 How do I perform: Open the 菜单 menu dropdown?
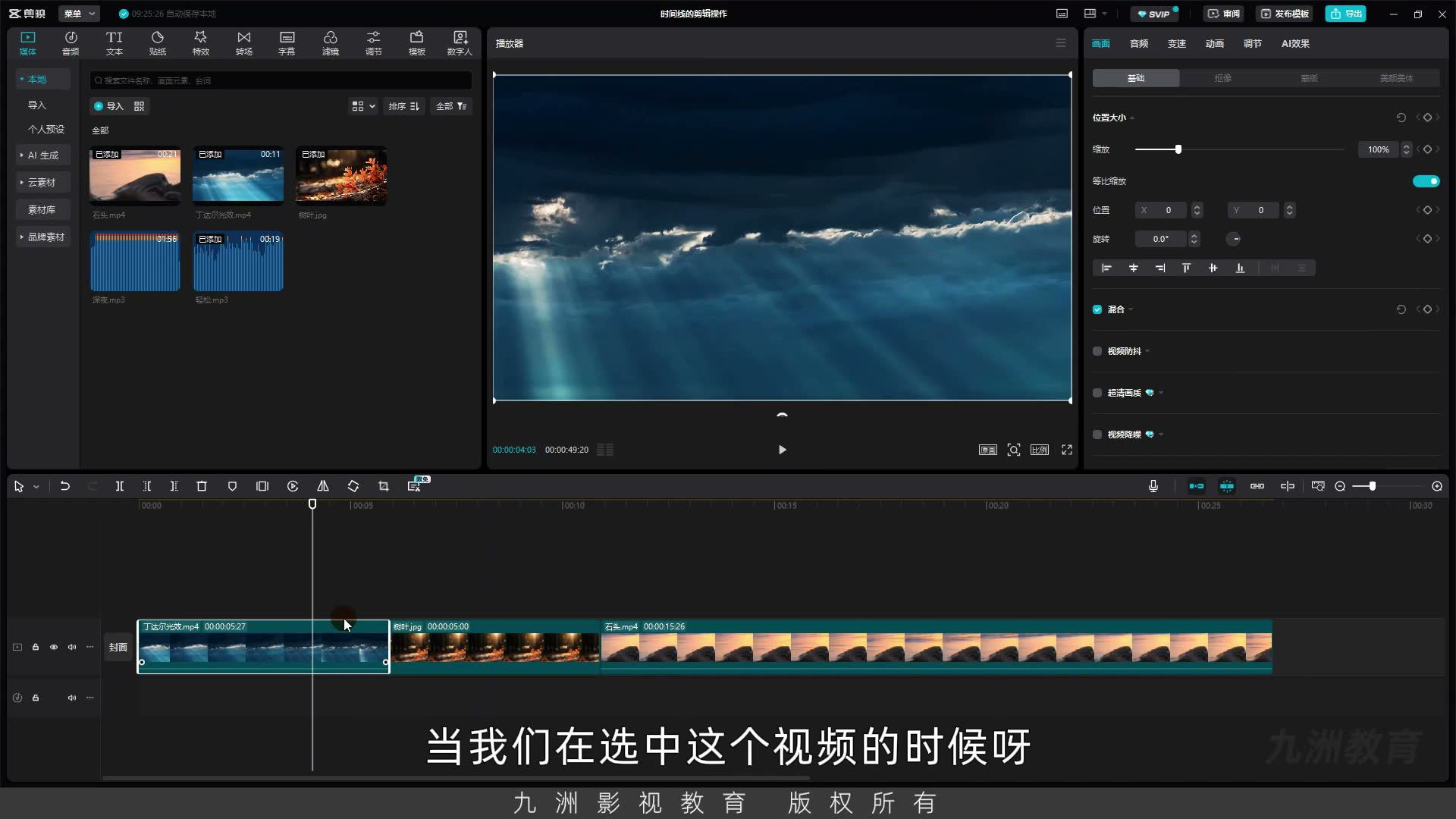[x=80, y=14]
